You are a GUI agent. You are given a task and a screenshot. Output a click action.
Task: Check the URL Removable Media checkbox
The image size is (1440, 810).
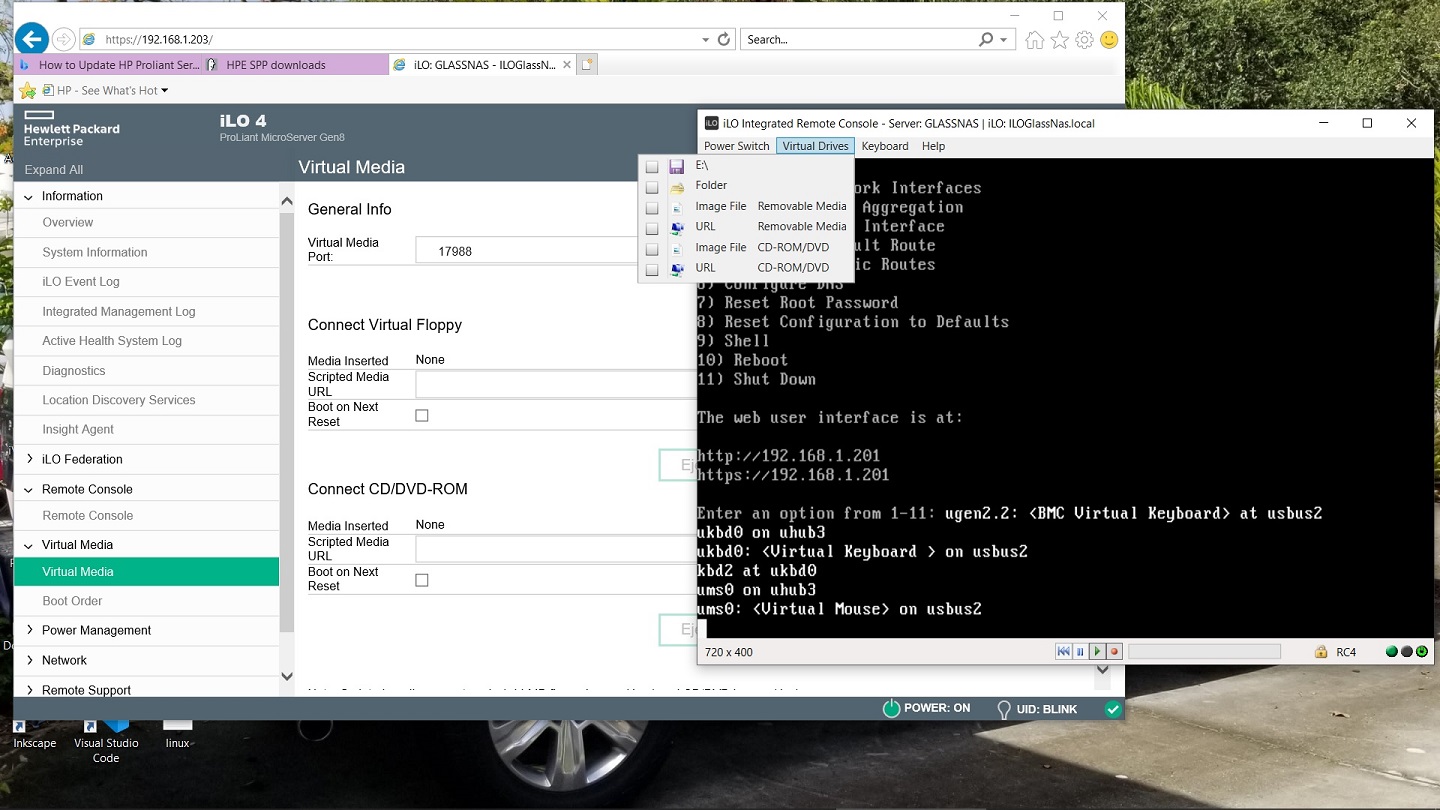pyautogui.click(x=652, y=228)
